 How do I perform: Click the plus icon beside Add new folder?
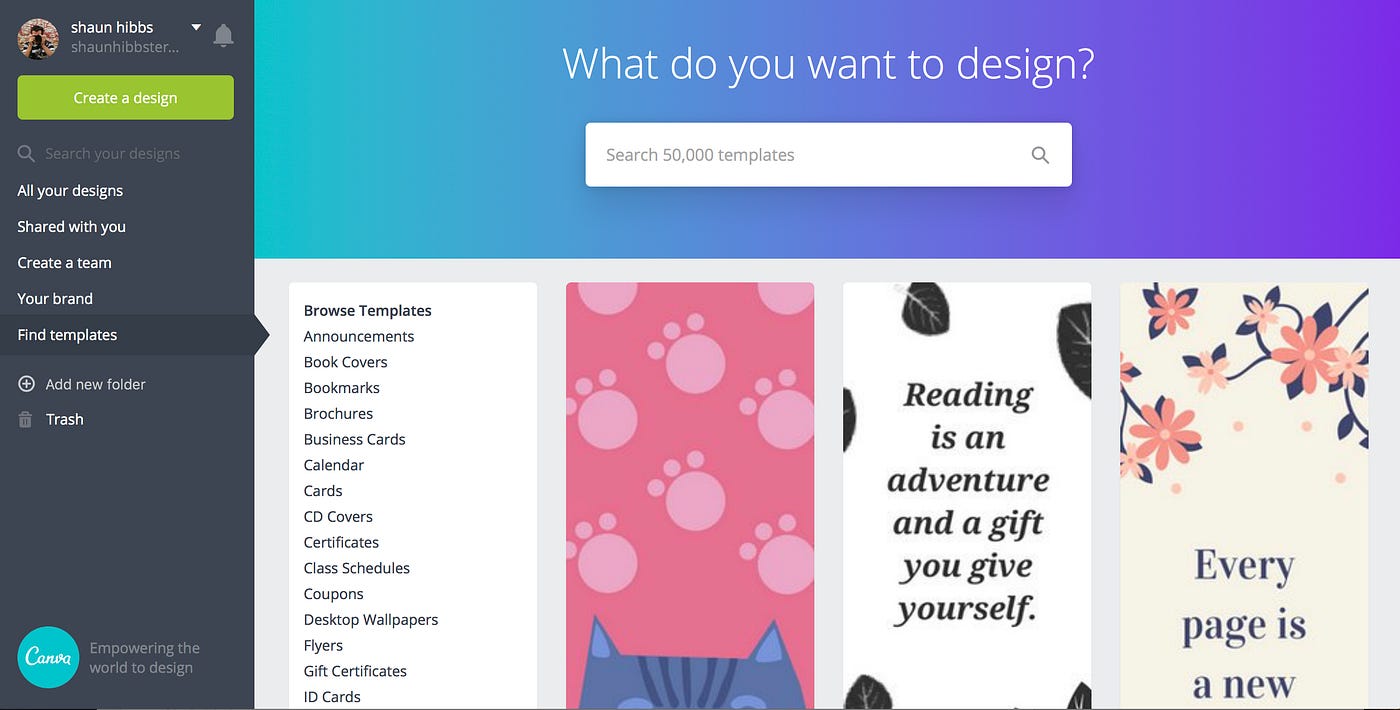click(x=26, y=384)
